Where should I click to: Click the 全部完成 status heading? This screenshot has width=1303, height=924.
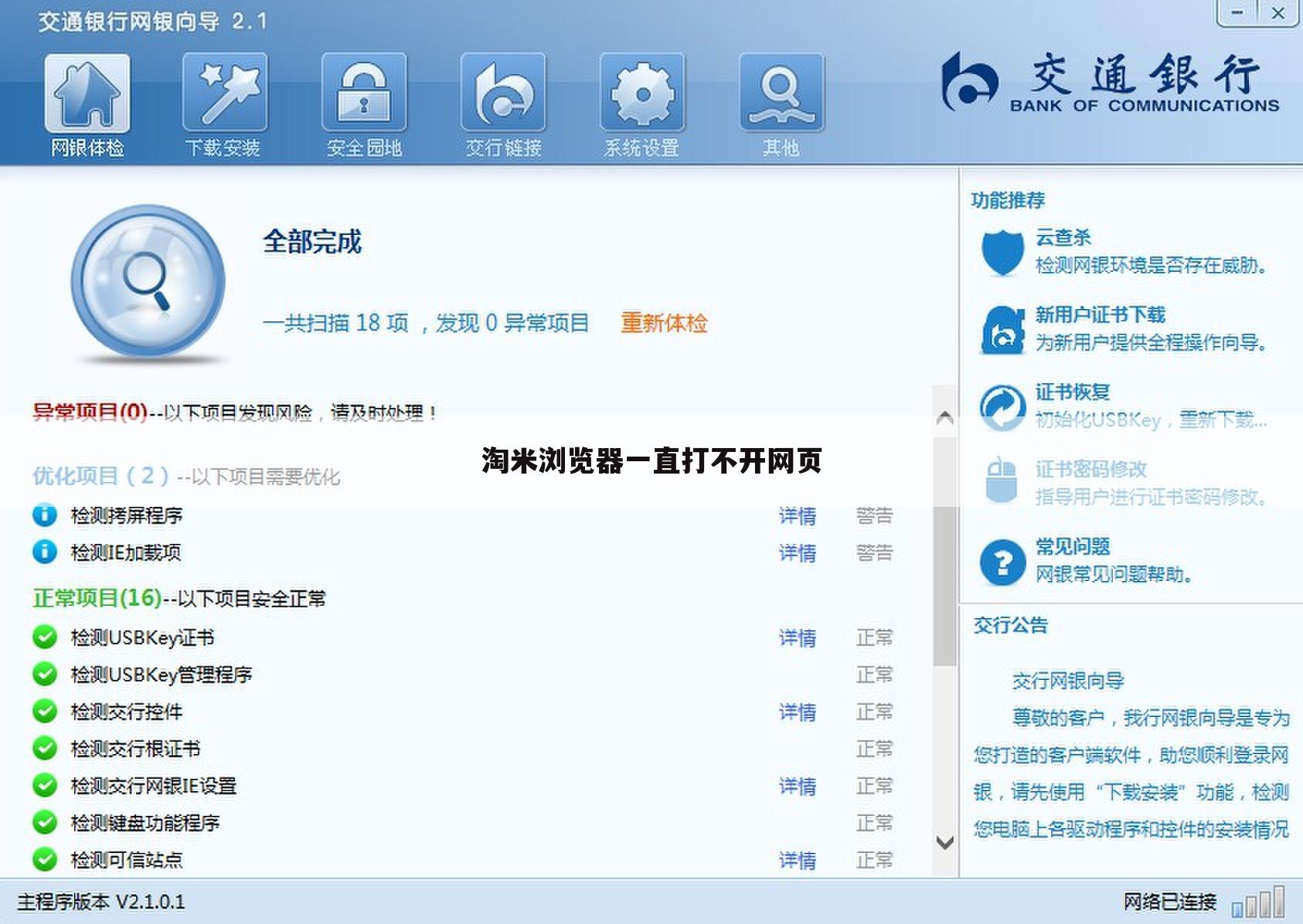click(x=312, y=242)
